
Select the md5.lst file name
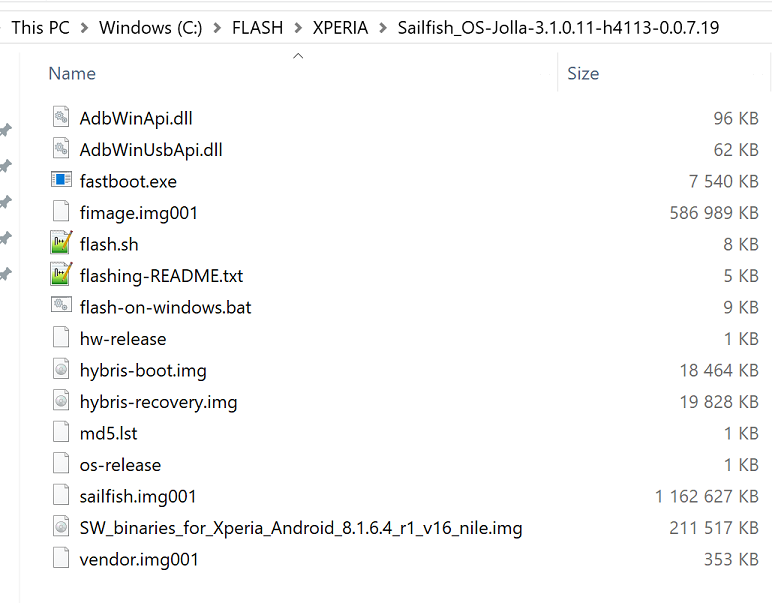108,433
